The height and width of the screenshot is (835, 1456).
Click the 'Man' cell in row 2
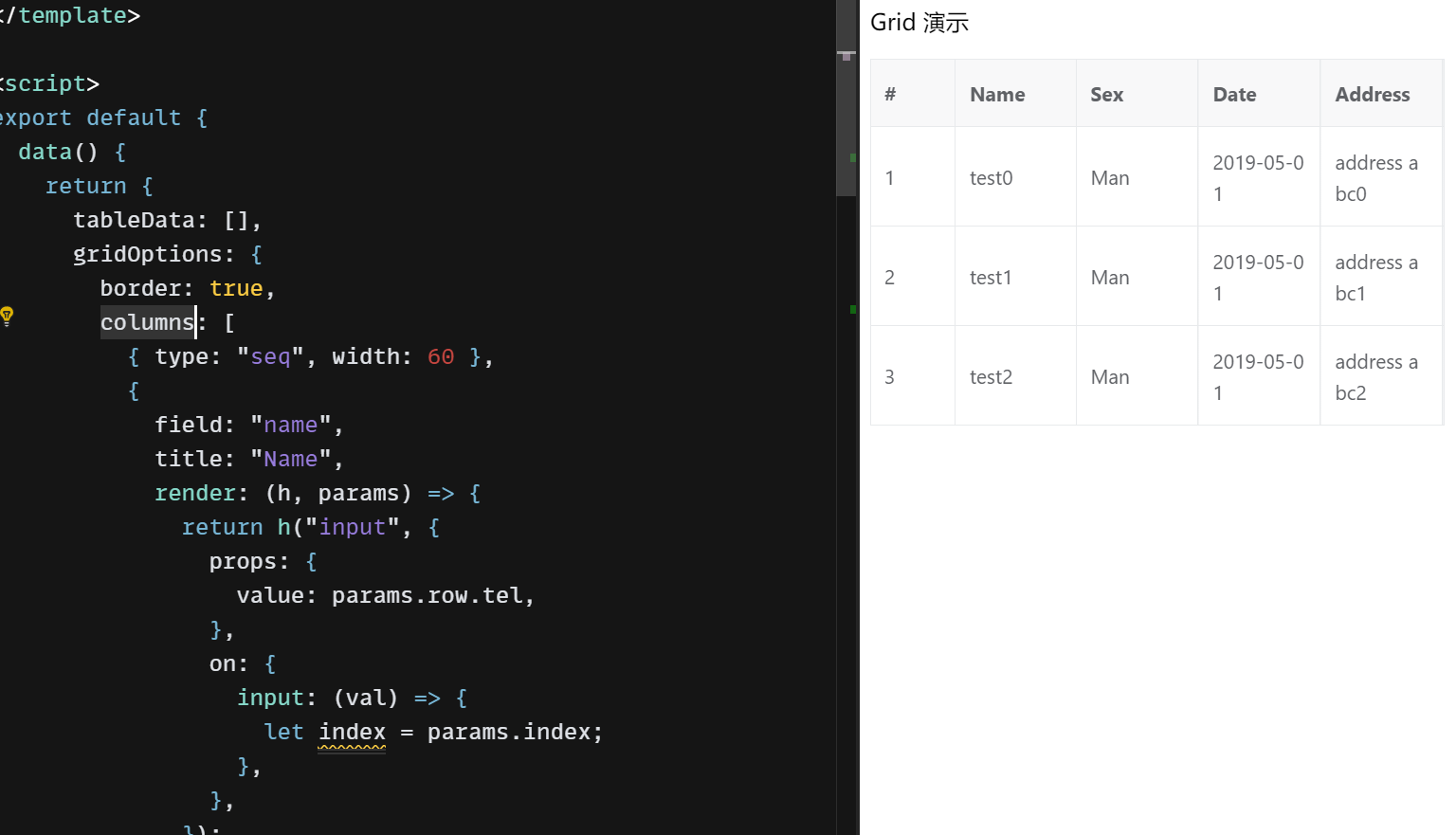(1109, 277)
